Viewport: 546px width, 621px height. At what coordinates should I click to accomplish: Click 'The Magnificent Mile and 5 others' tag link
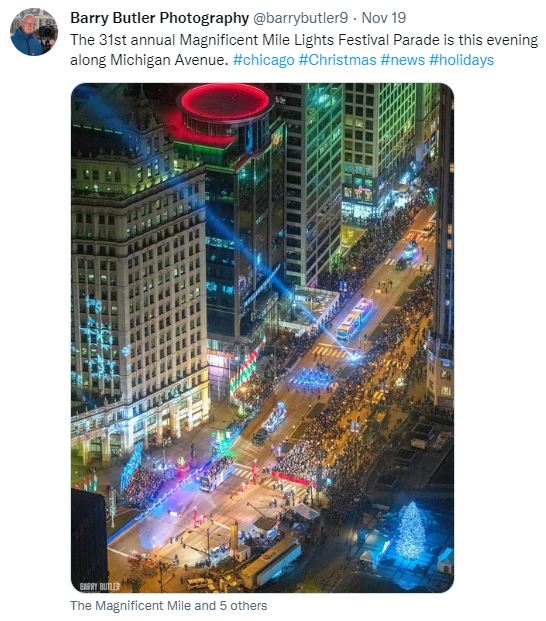(x=169, y=606)
